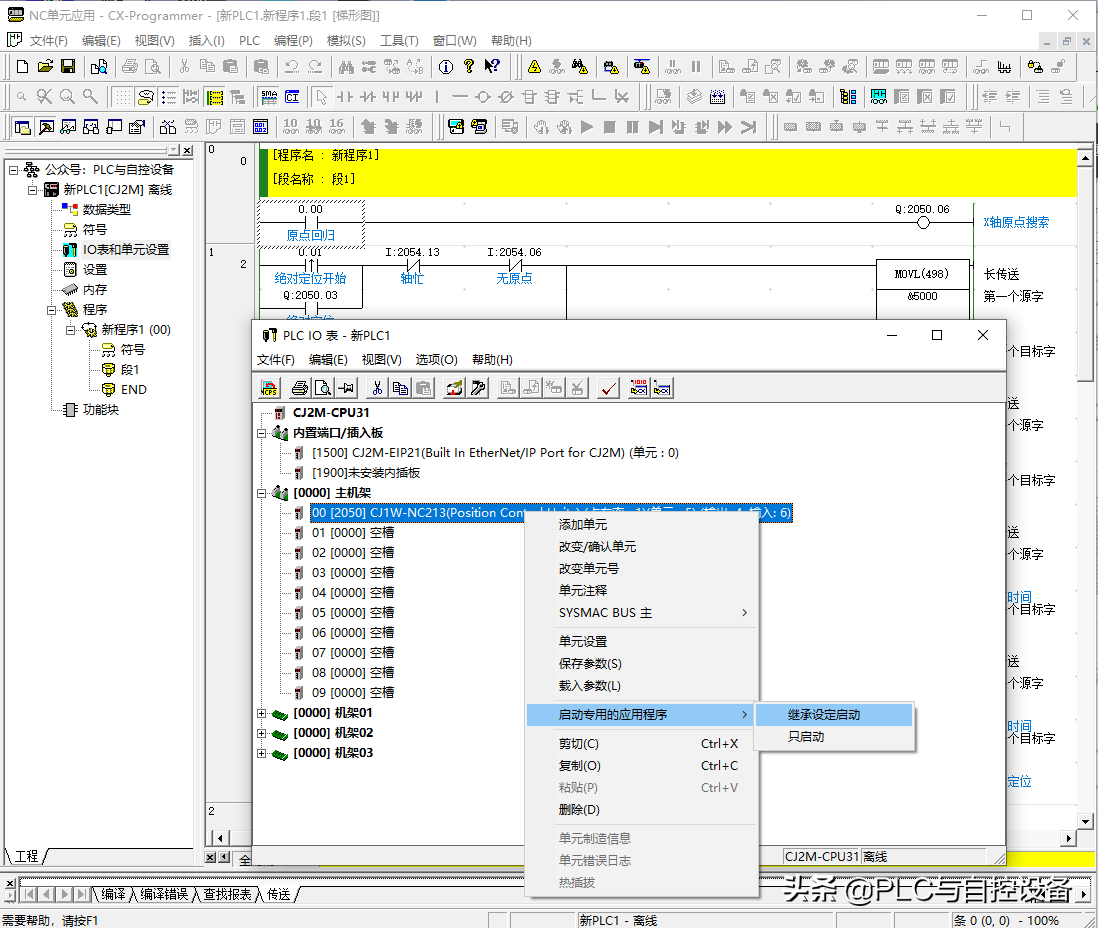
Task: Click the scissors Cut icon in IO table toolbar
Action: [377, 389]
